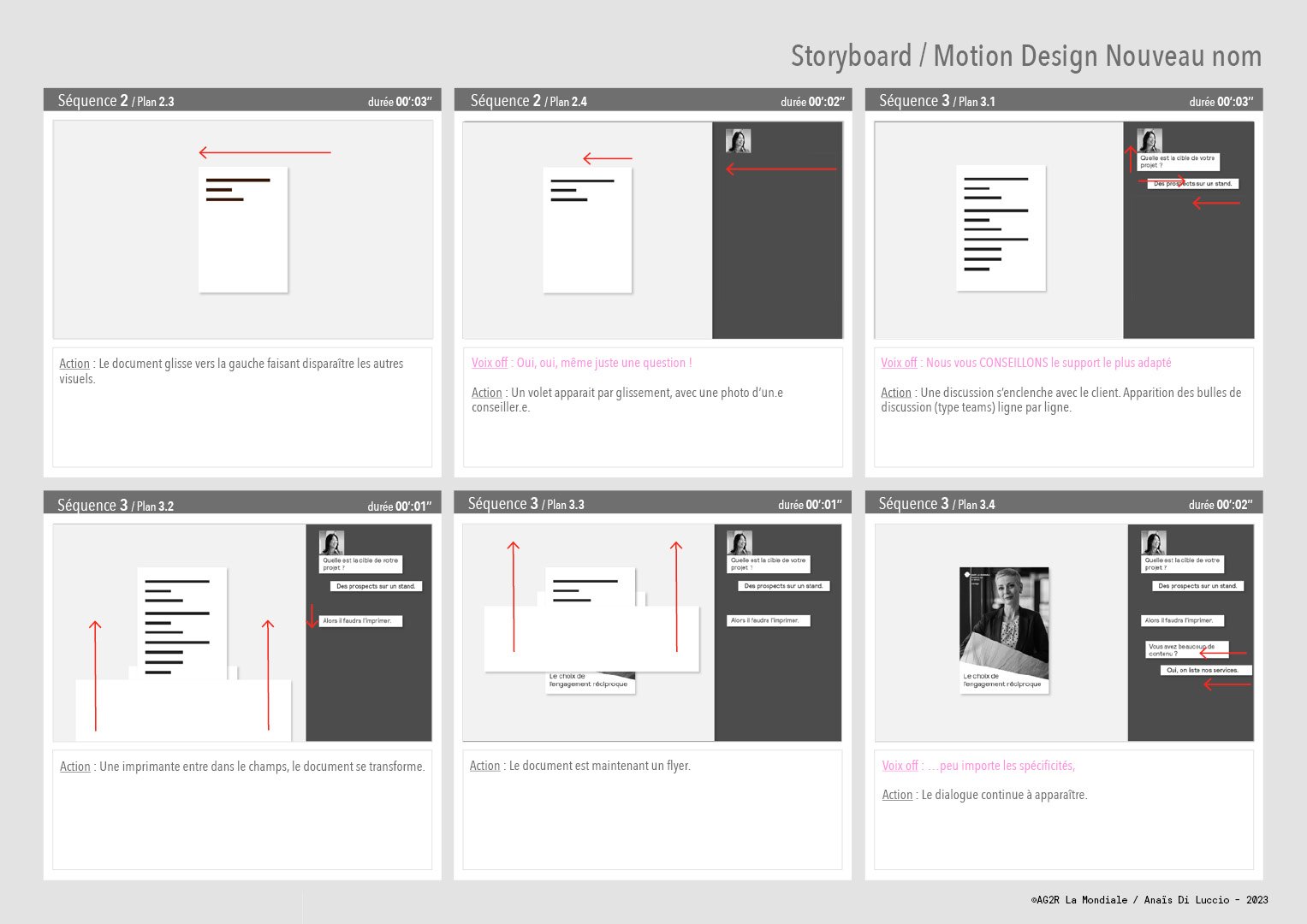Click the advisor photo in Plan 2.4

click(x=738, y=141)
